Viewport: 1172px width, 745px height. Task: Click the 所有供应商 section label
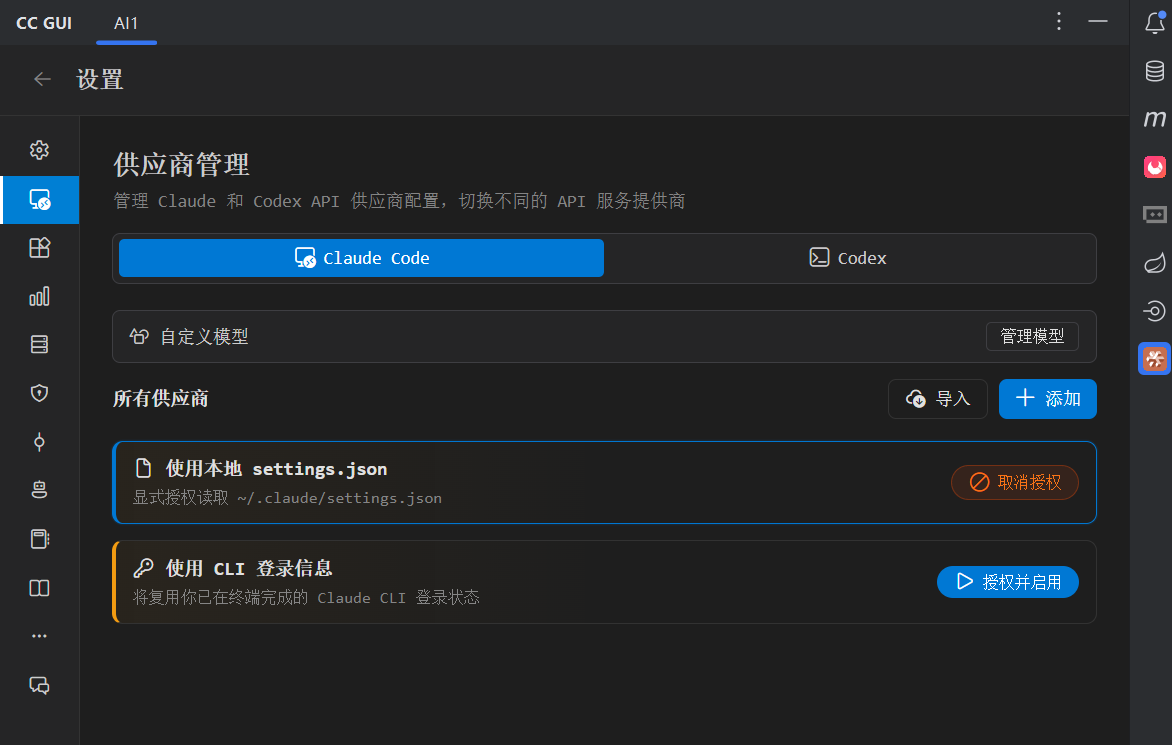(x=161, y=399)
